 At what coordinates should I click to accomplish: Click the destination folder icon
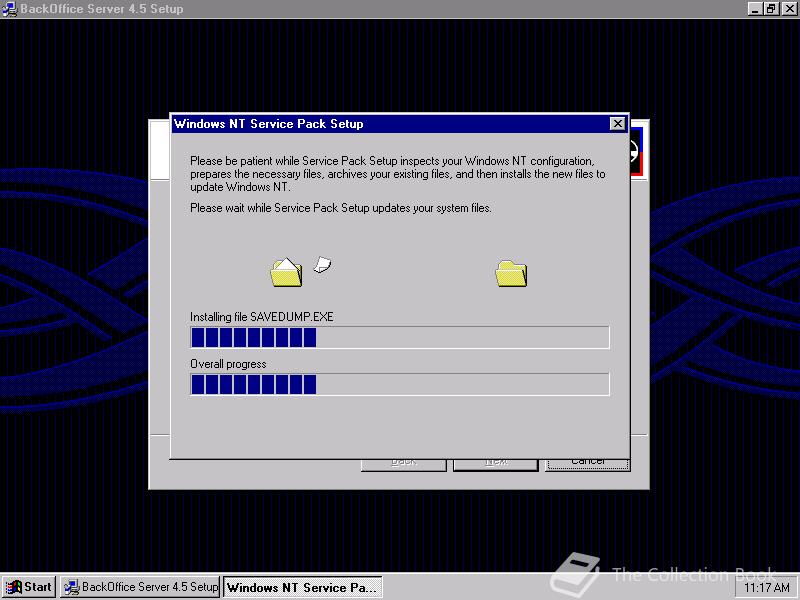click(511, 273)
